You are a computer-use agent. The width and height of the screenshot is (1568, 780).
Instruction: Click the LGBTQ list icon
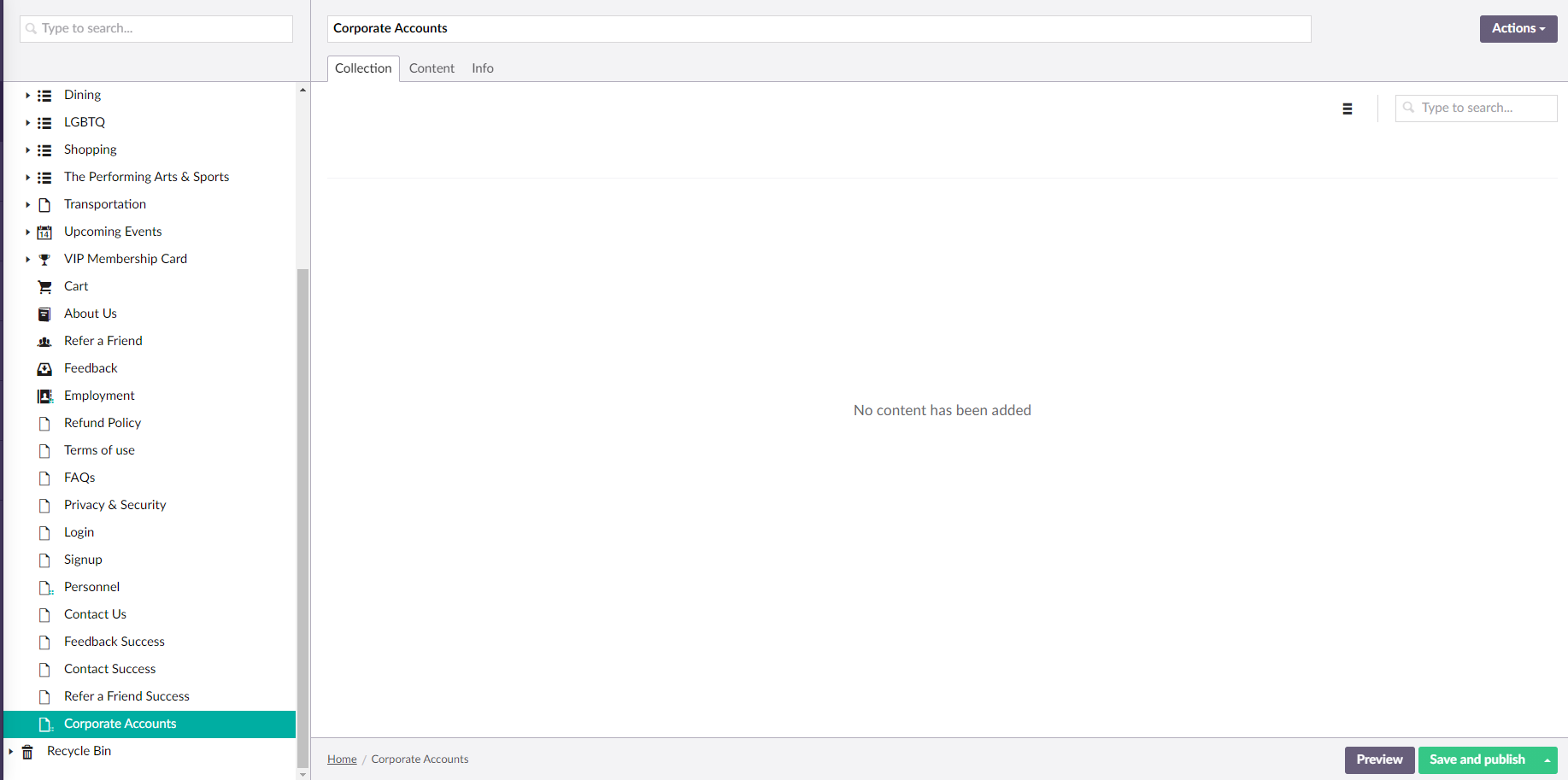44,123
